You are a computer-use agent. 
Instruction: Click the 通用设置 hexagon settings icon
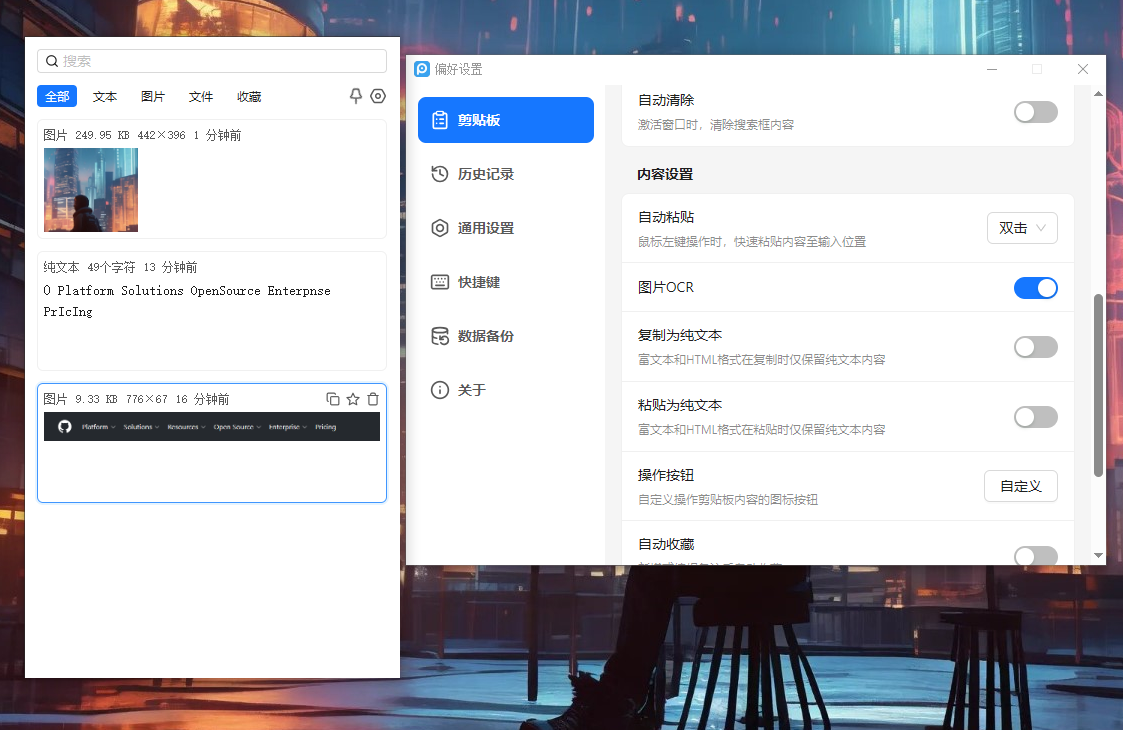coord(440,228)
